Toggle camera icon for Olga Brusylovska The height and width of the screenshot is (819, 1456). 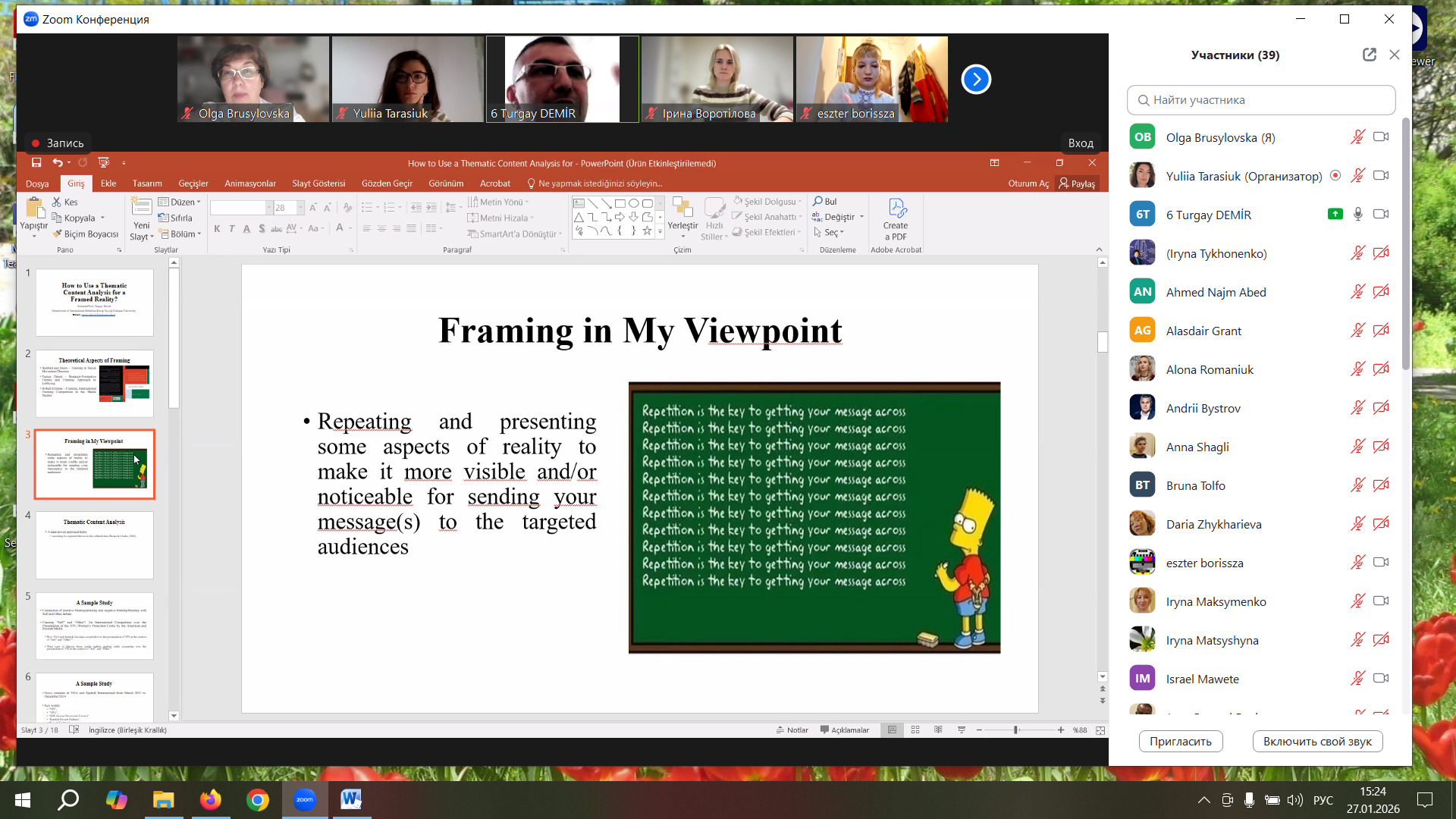1381,137
